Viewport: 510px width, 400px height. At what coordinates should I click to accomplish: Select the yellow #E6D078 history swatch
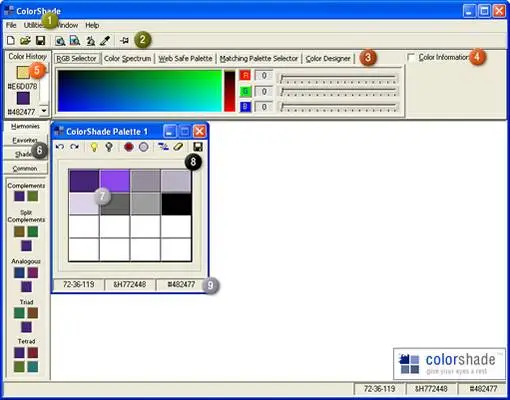tap(23, 72)
